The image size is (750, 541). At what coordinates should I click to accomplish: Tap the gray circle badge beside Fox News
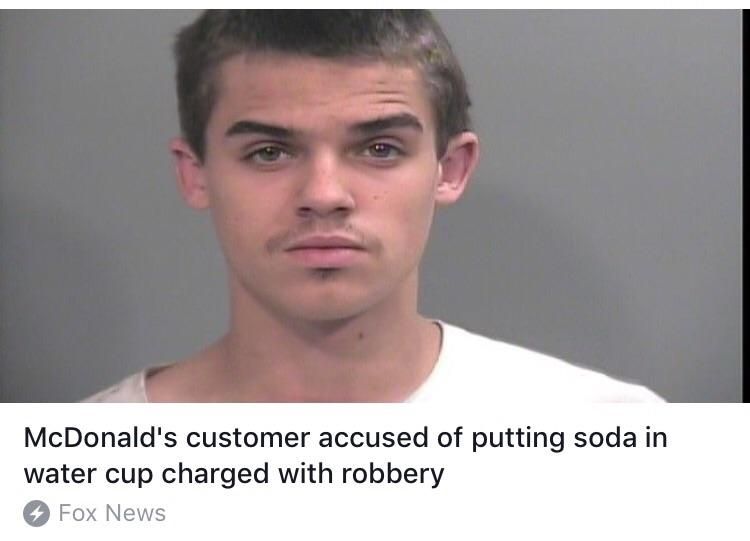coord(36,514)
